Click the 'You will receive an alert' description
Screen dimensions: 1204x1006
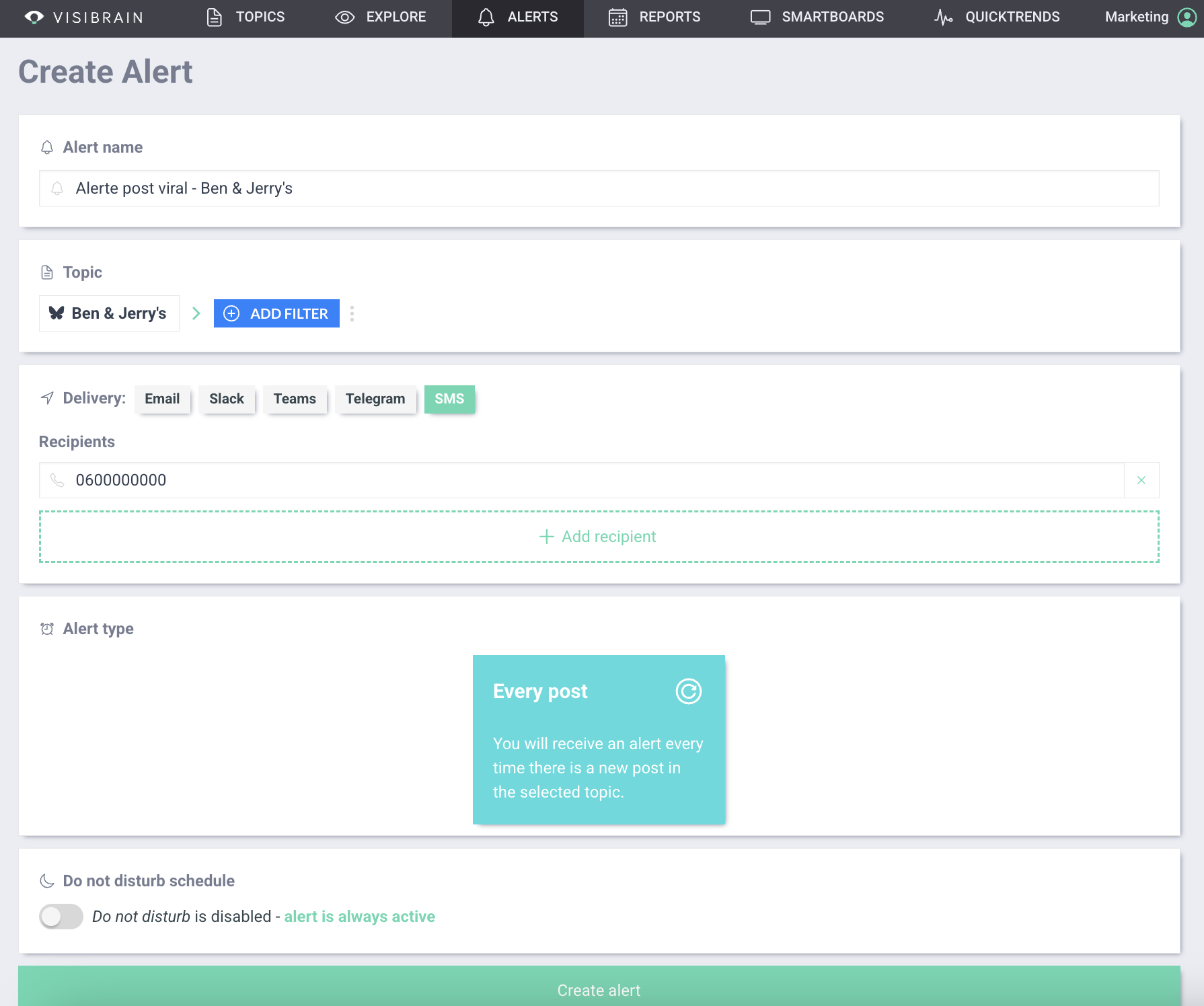598,768
